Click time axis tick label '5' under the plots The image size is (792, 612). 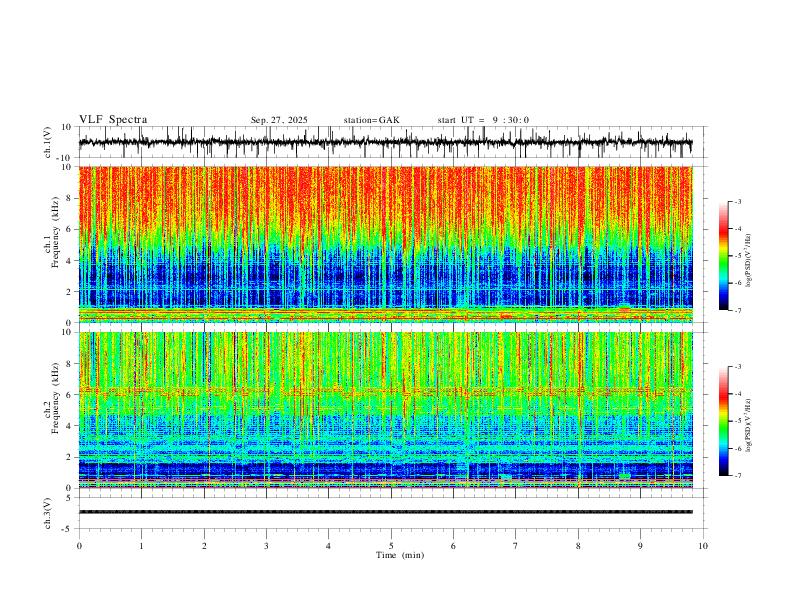(391, 546)
